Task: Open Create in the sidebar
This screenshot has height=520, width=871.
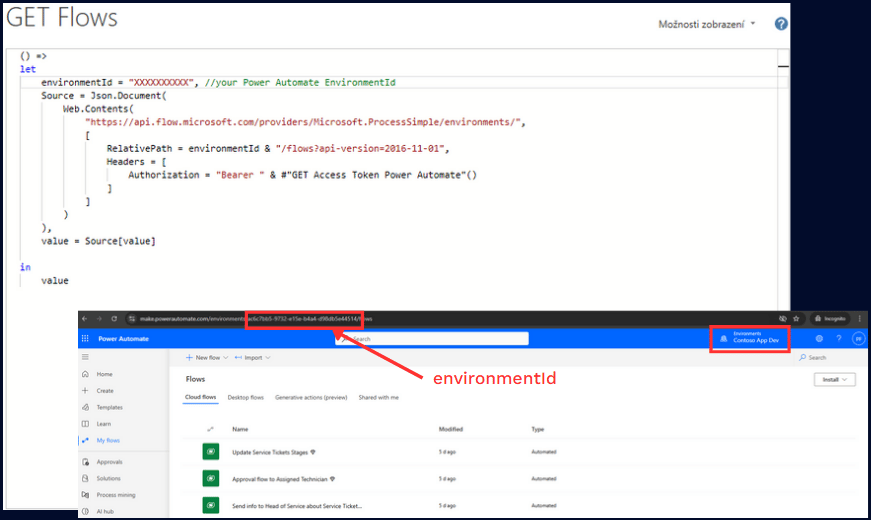Action: click(105, 391)
